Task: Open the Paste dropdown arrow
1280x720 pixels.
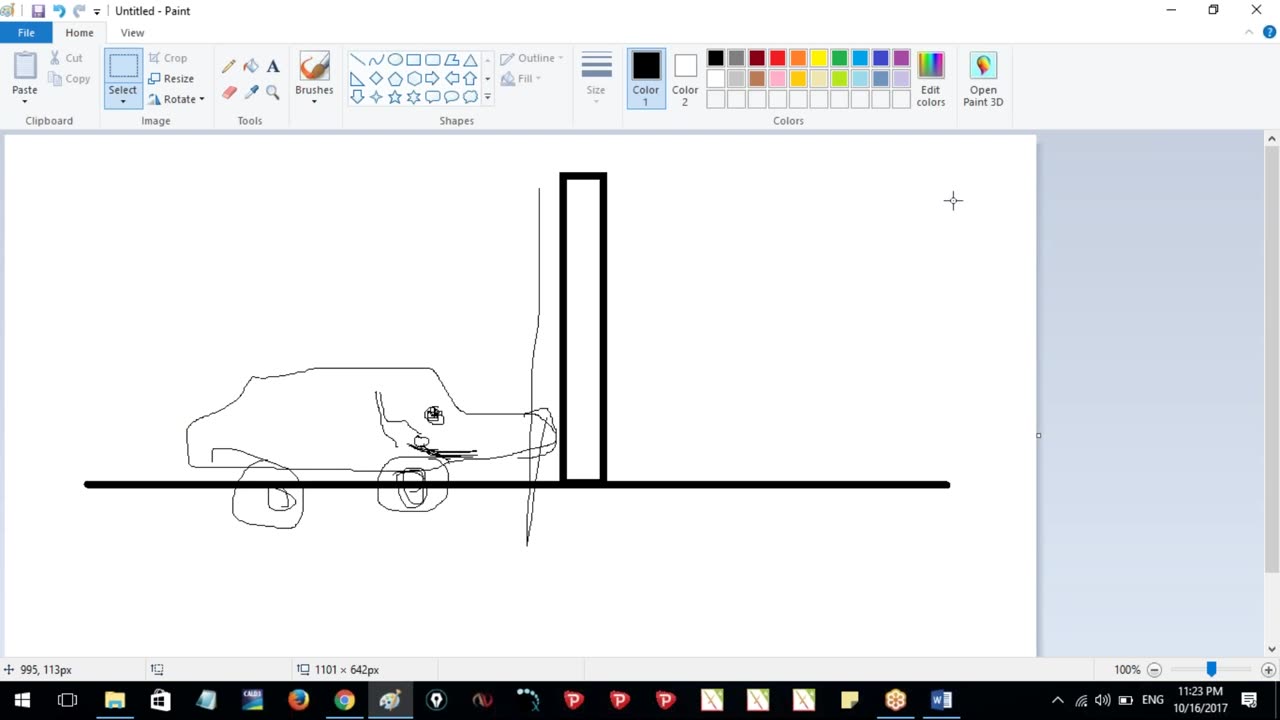Action: [25, 102]
